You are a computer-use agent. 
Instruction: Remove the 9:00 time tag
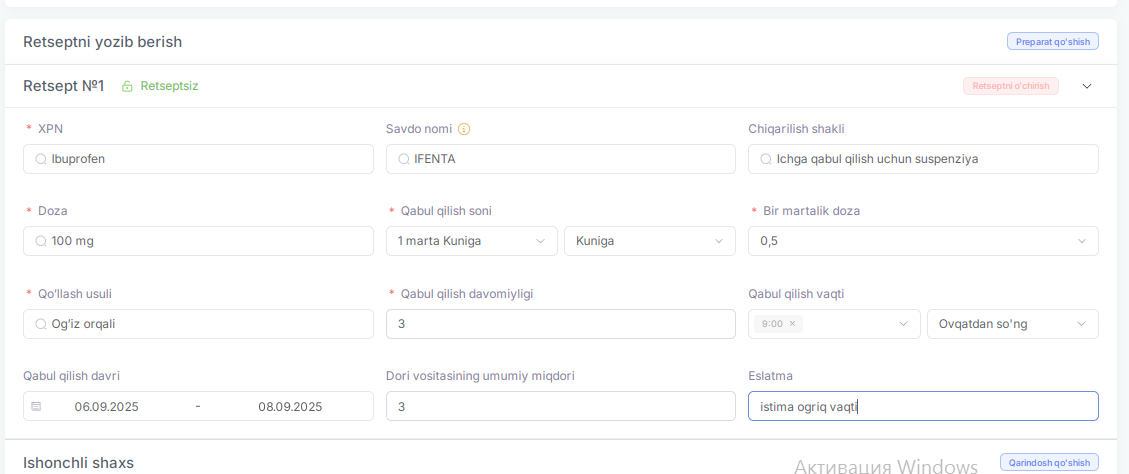[792, 324]
